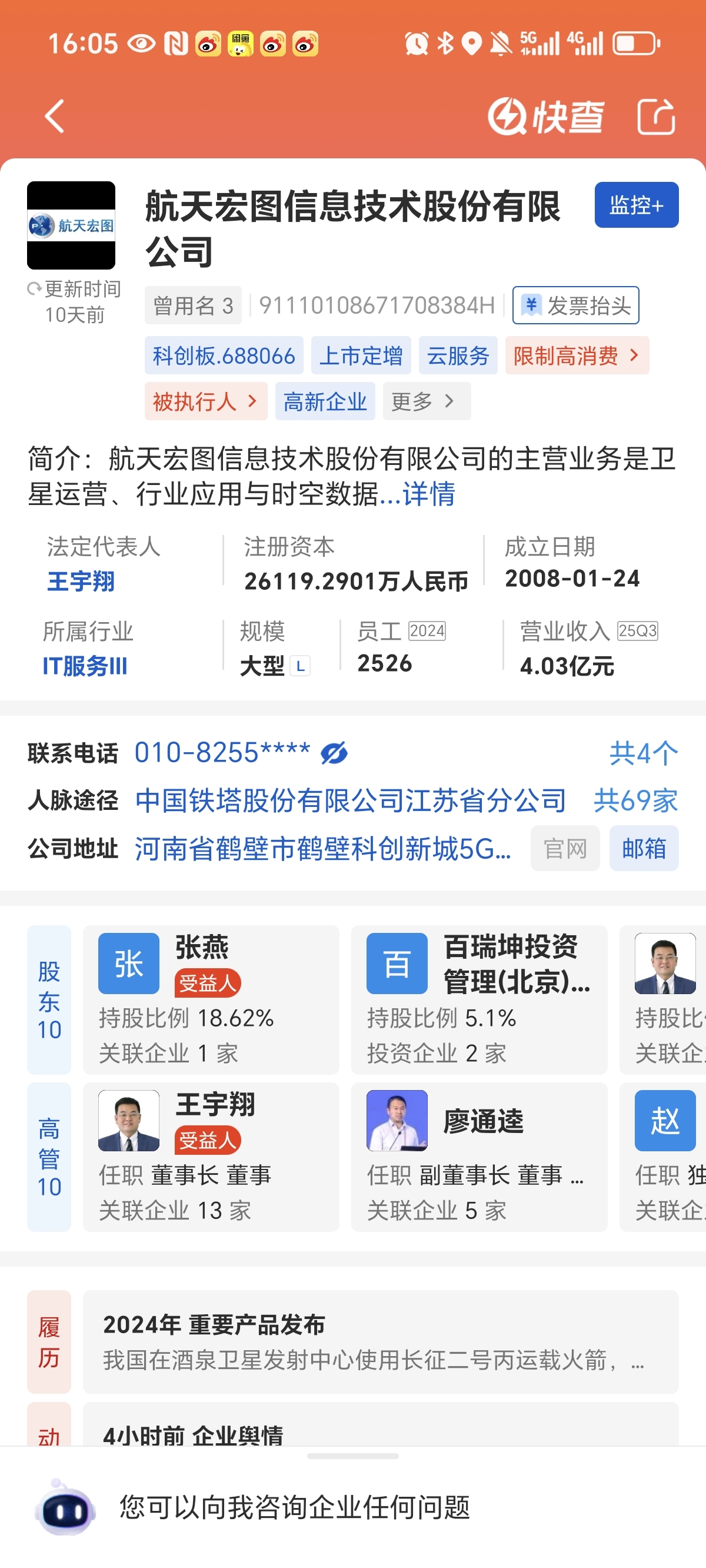Open 2024年 重要产品发布 entry
Image resolution: width=706 pixels, height=1568 pixels.
[x=381, y=1341]
